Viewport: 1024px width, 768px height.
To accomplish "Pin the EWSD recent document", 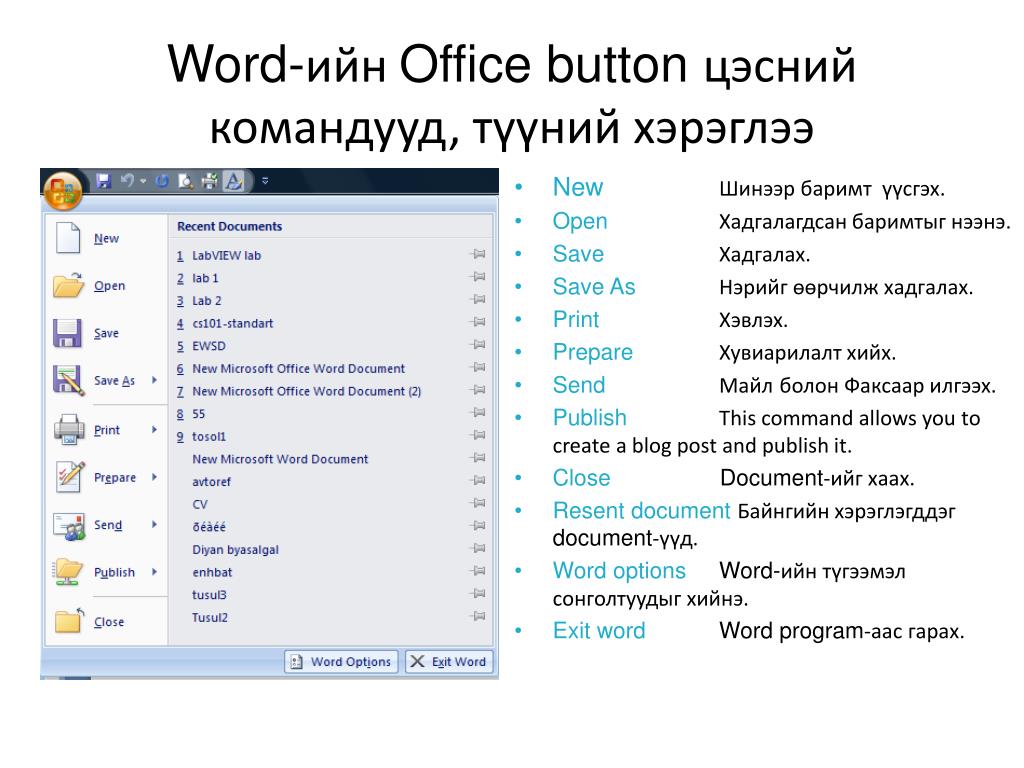I will (478, 345).
